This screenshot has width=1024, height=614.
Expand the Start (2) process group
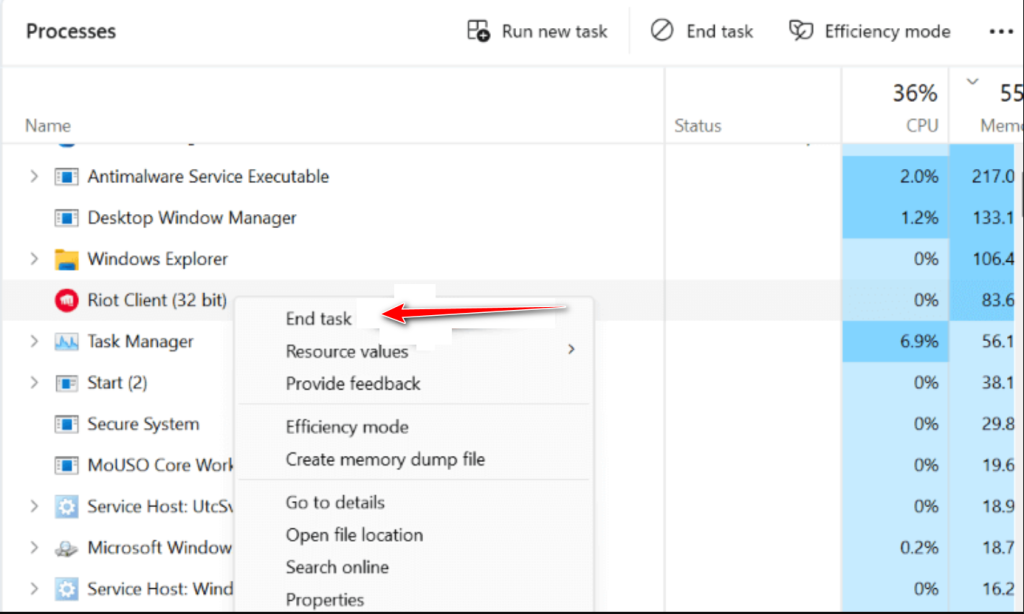click(34, 383)
